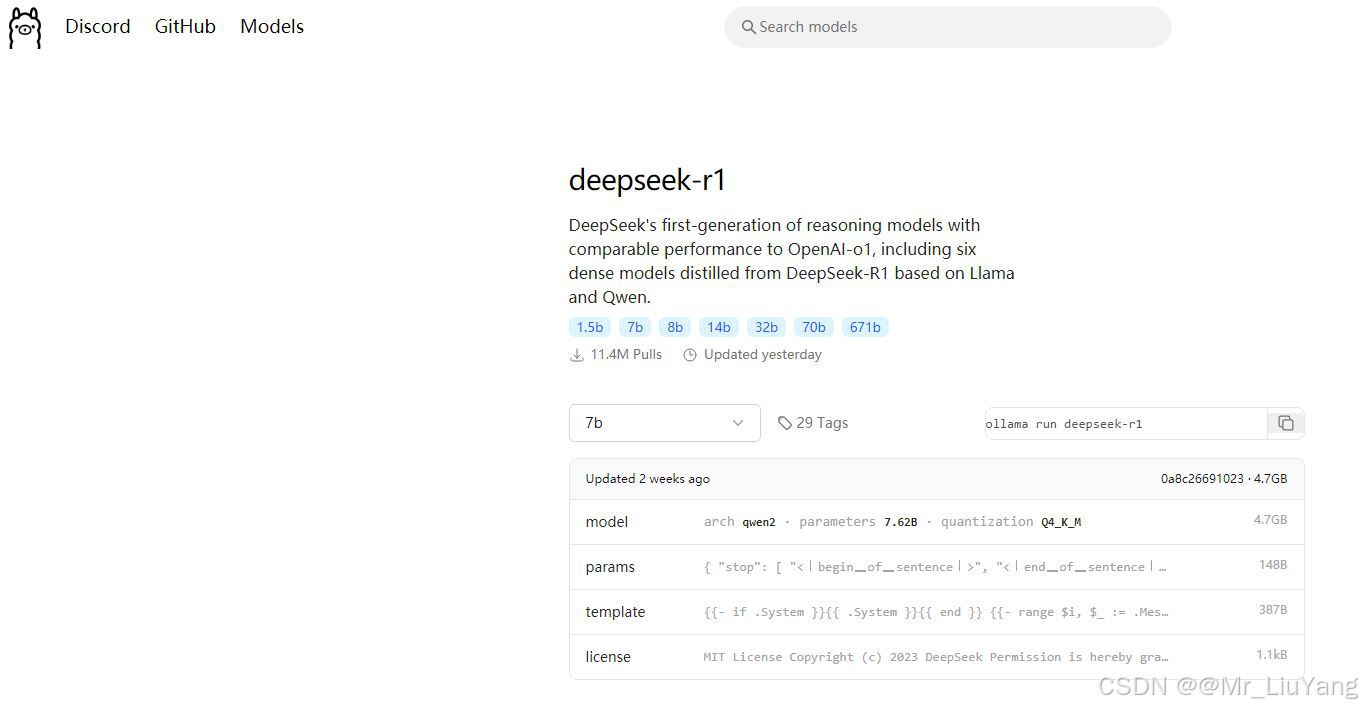This screenshot has height=709, width=1362.
Task: View all 29 Tags
Action: [822, 422]
